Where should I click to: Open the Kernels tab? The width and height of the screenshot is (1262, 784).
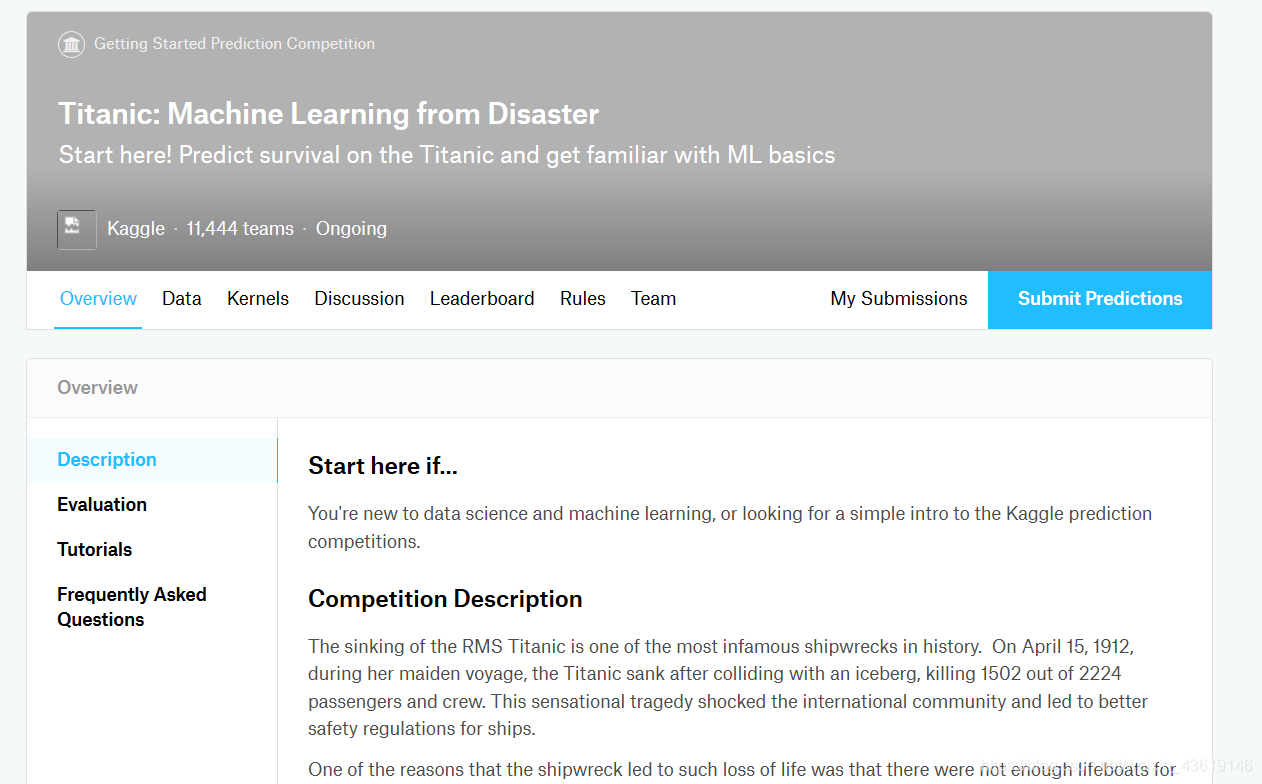(x=258, y=298)
